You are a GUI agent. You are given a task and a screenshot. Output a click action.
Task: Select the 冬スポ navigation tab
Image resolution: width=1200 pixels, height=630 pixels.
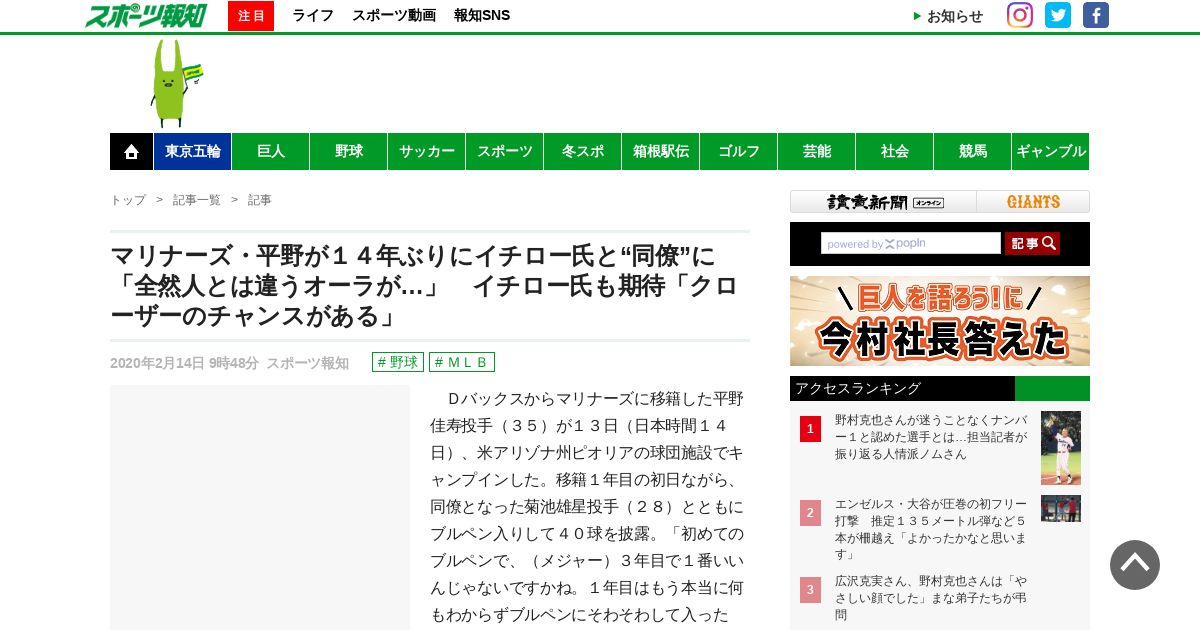(x=583, y=152)
